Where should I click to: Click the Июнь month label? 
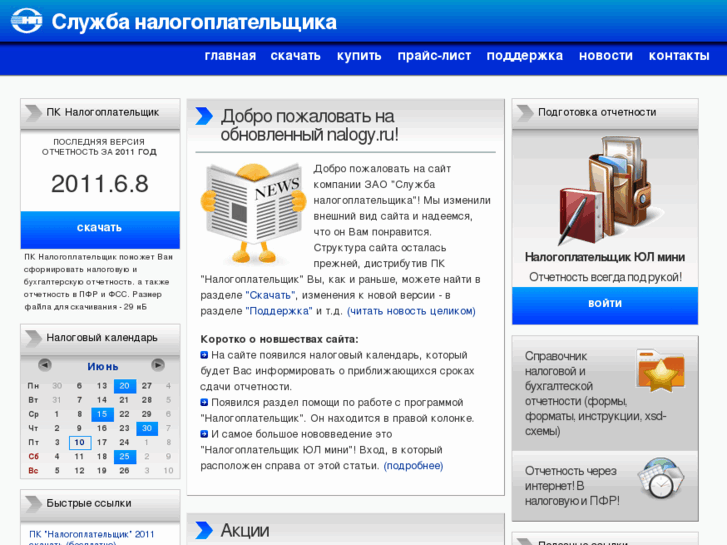pos(103,366)
